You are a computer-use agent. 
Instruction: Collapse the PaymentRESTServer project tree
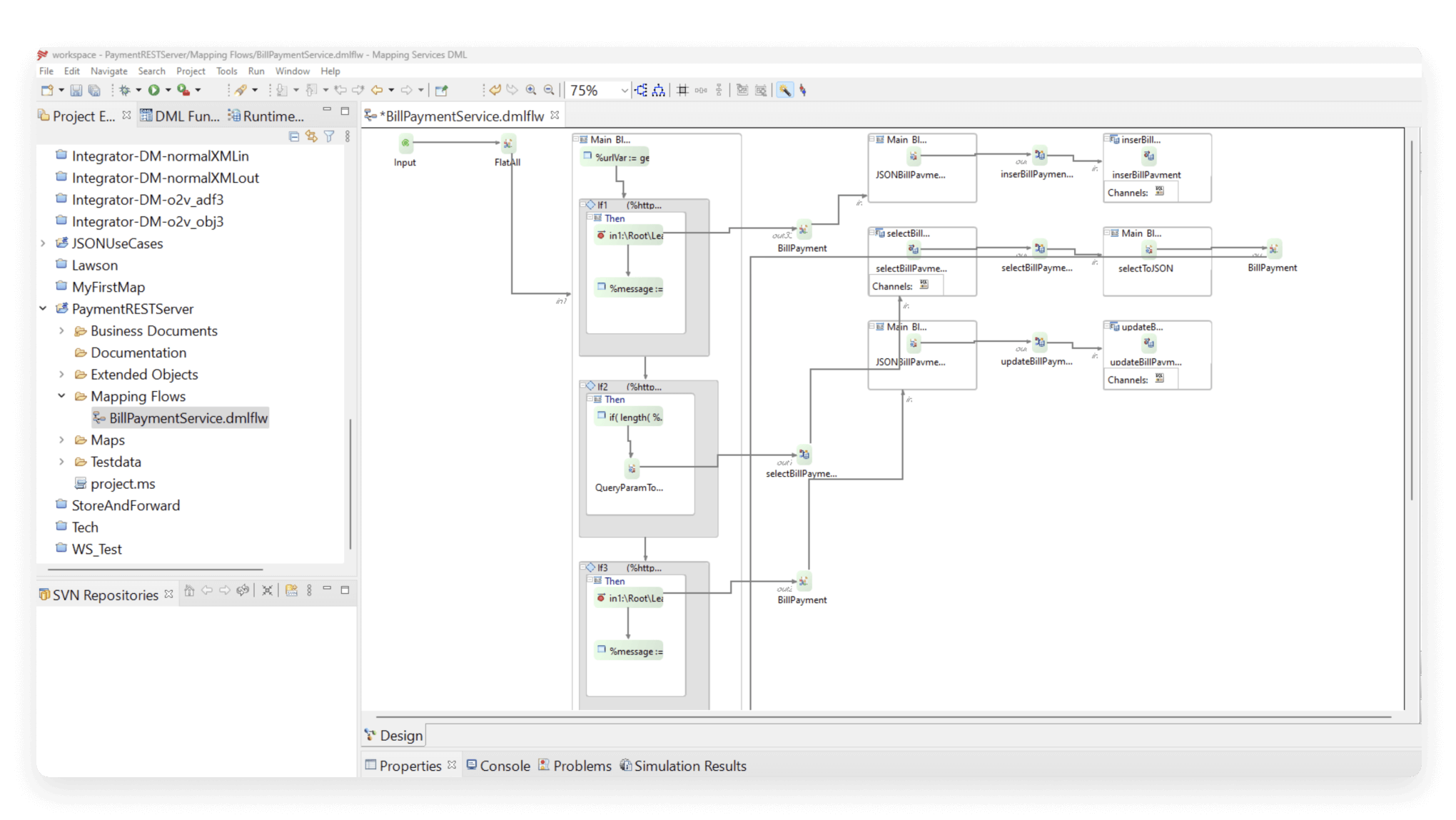point(43,309)
